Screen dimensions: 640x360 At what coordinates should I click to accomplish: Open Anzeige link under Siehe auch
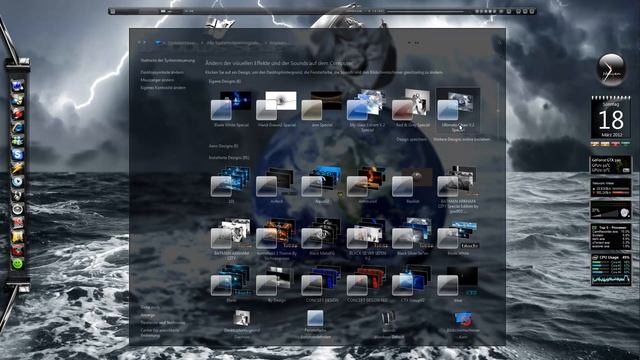tap(148, 315)
